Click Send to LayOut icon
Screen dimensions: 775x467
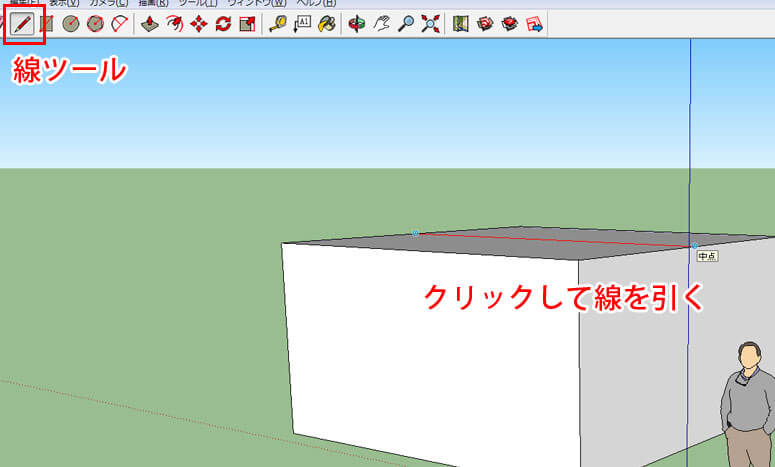coord(534,24)
